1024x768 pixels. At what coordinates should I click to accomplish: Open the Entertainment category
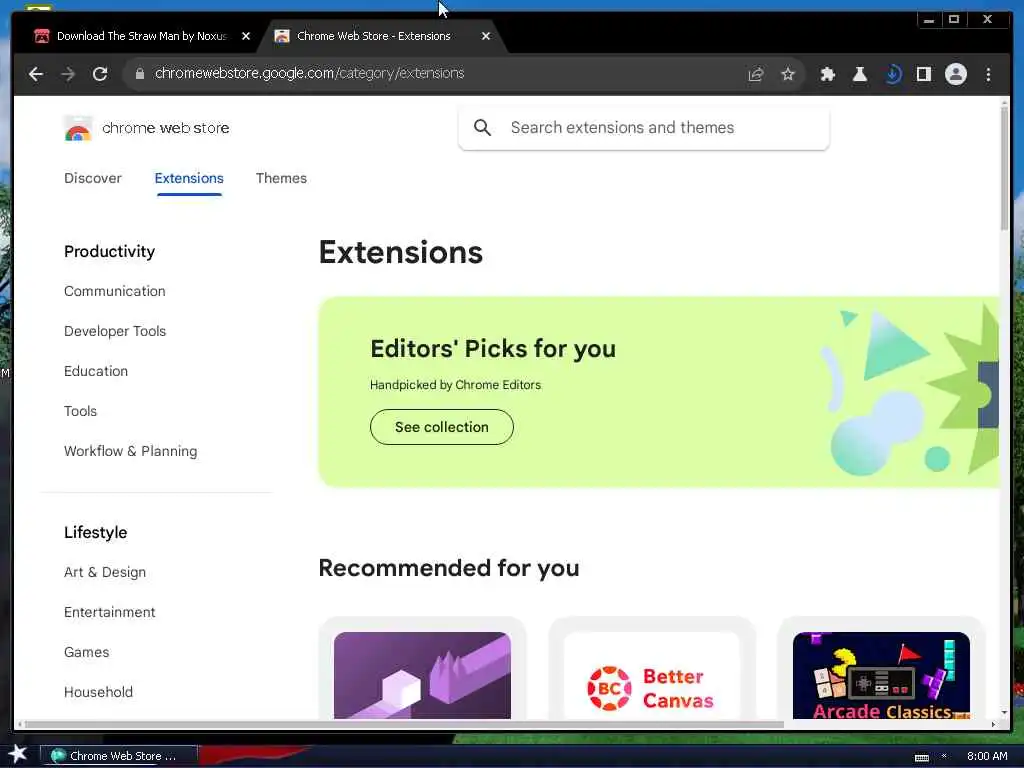click(x=110, y=612)
